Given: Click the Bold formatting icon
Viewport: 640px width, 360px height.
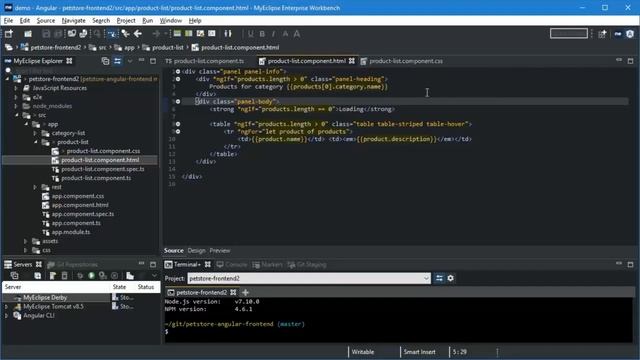Looking at the screenshot, I should (x=262, y=34).
